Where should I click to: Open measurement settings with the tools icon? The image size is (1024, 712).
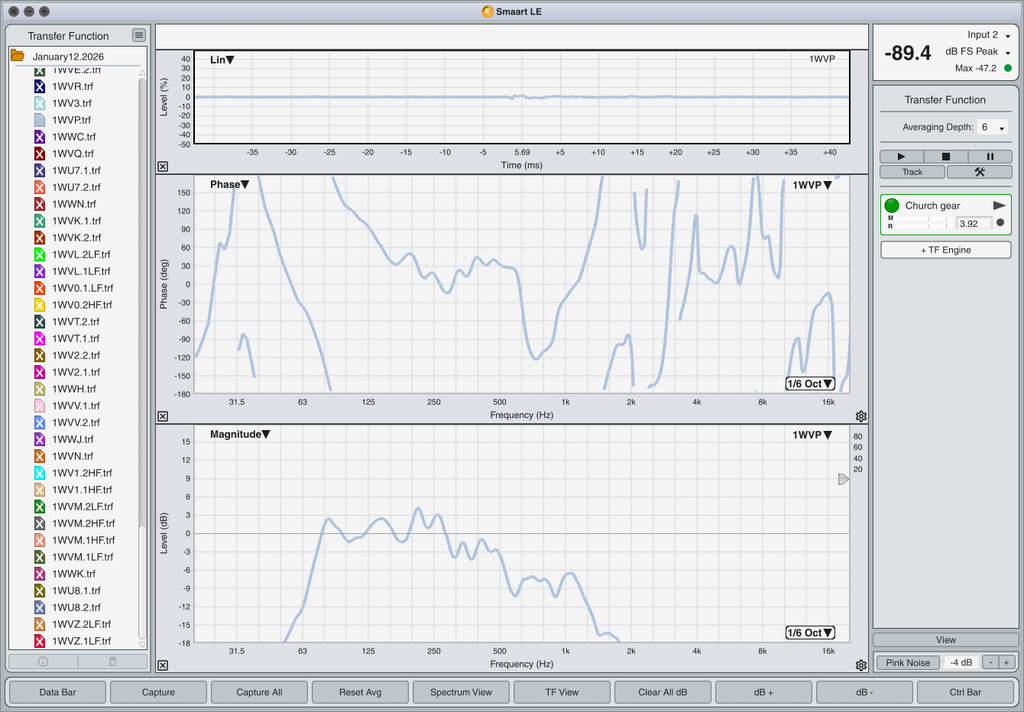click(979, 172)
